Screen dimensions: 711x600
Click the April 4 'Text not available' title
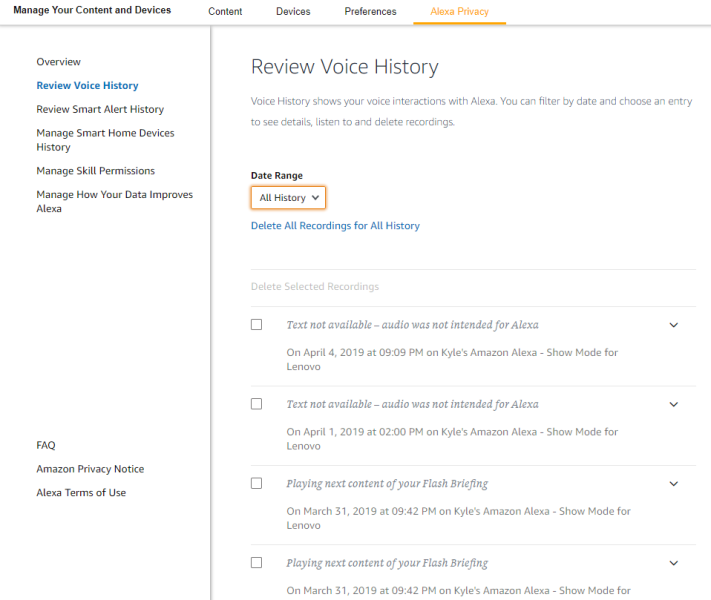tap(412, 325)
